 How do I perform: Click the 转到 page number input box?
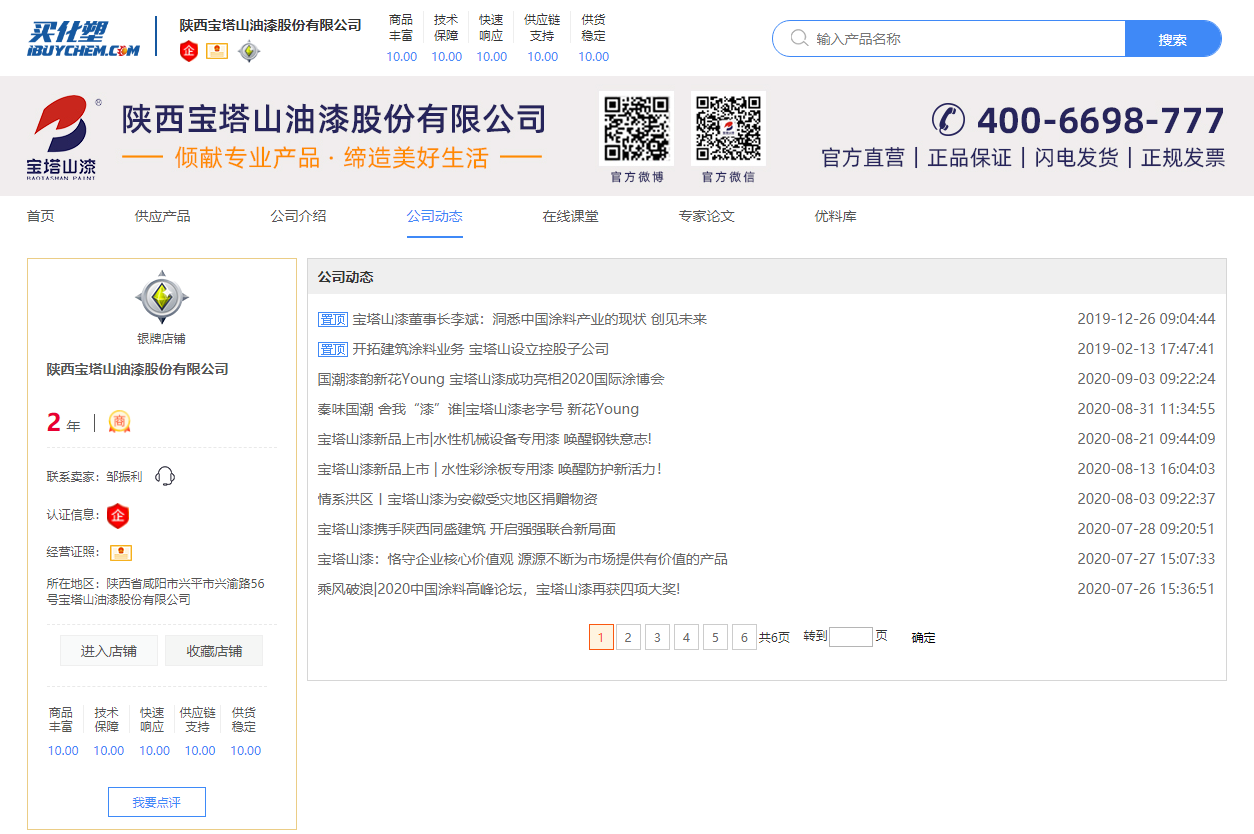point(851,637)
